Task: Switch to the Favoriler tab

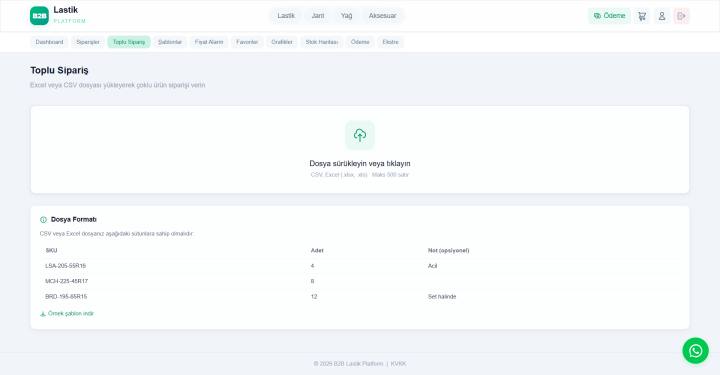Action: click(247, 42)
